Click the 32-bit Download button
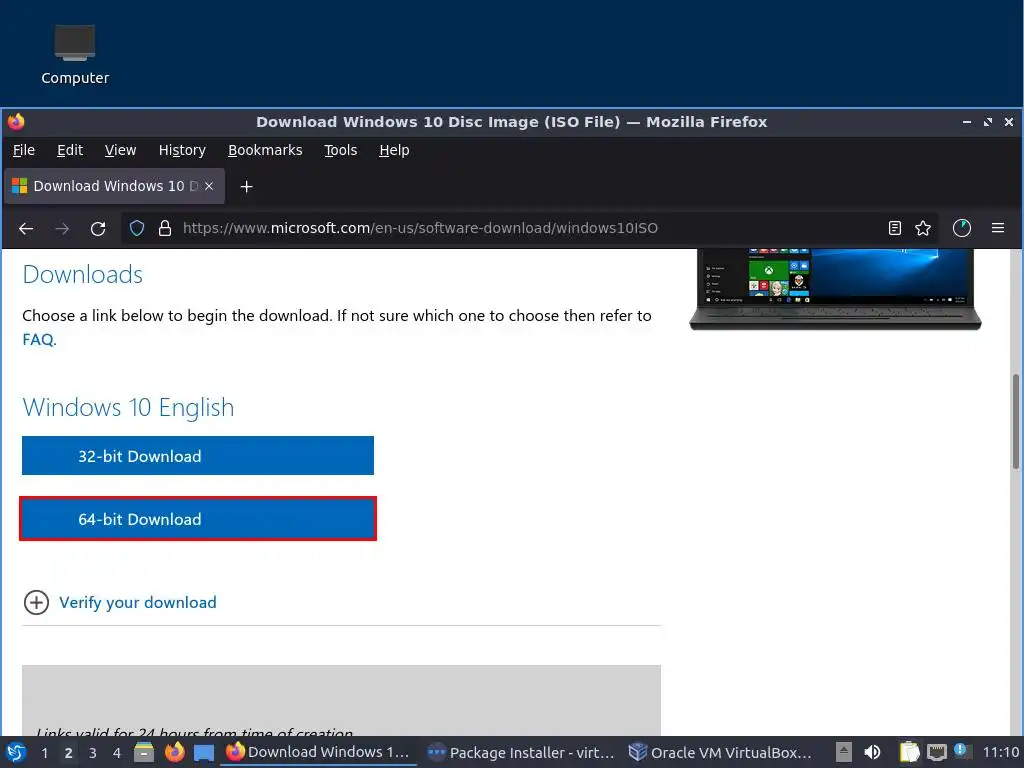Screen dimensions: 1024x768 click(198, 456)
